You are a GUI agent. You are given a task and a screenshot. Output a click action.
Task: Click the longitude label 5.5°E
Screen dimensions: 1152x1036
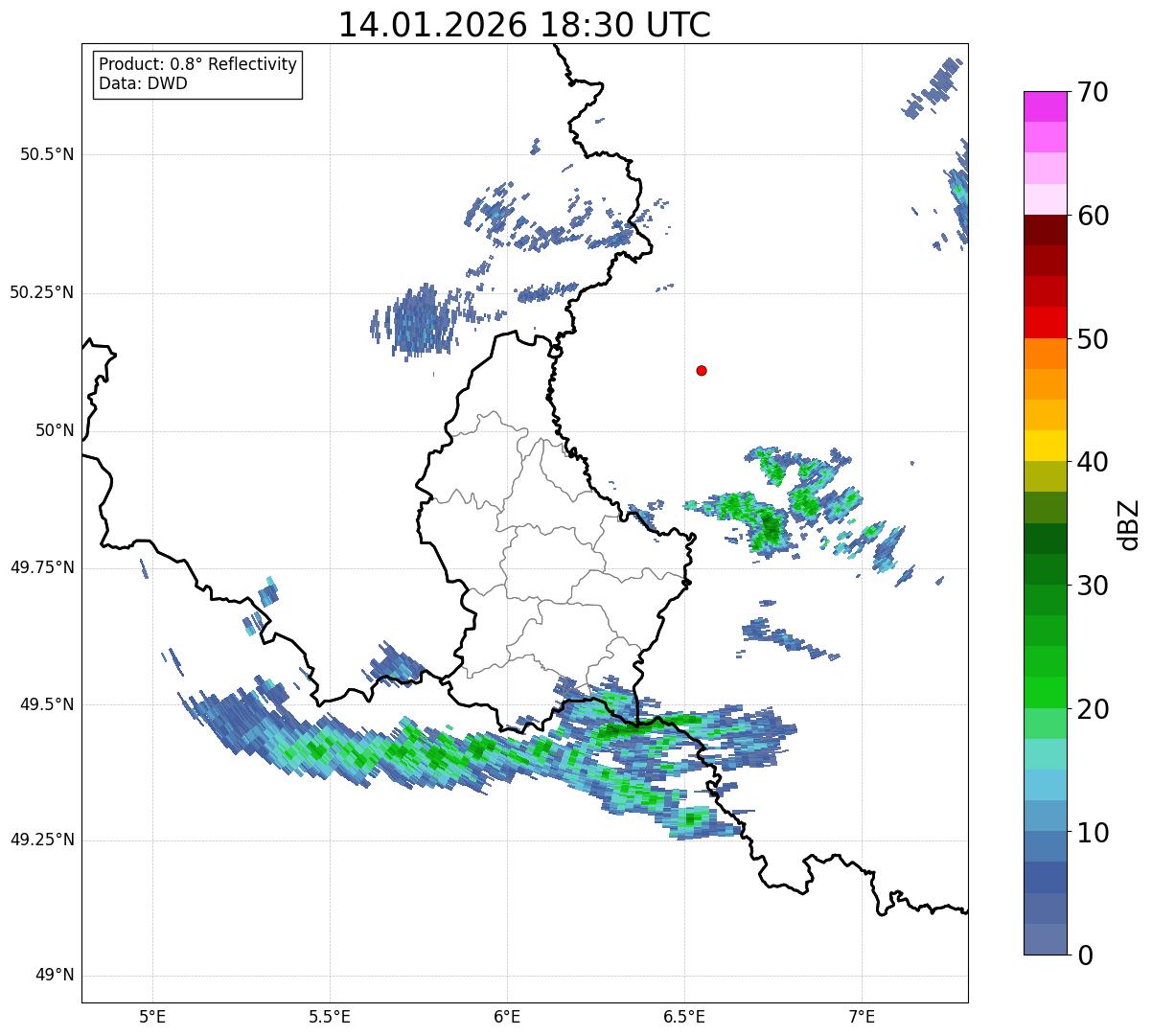pyautogui.click(x=330, y=1016)
